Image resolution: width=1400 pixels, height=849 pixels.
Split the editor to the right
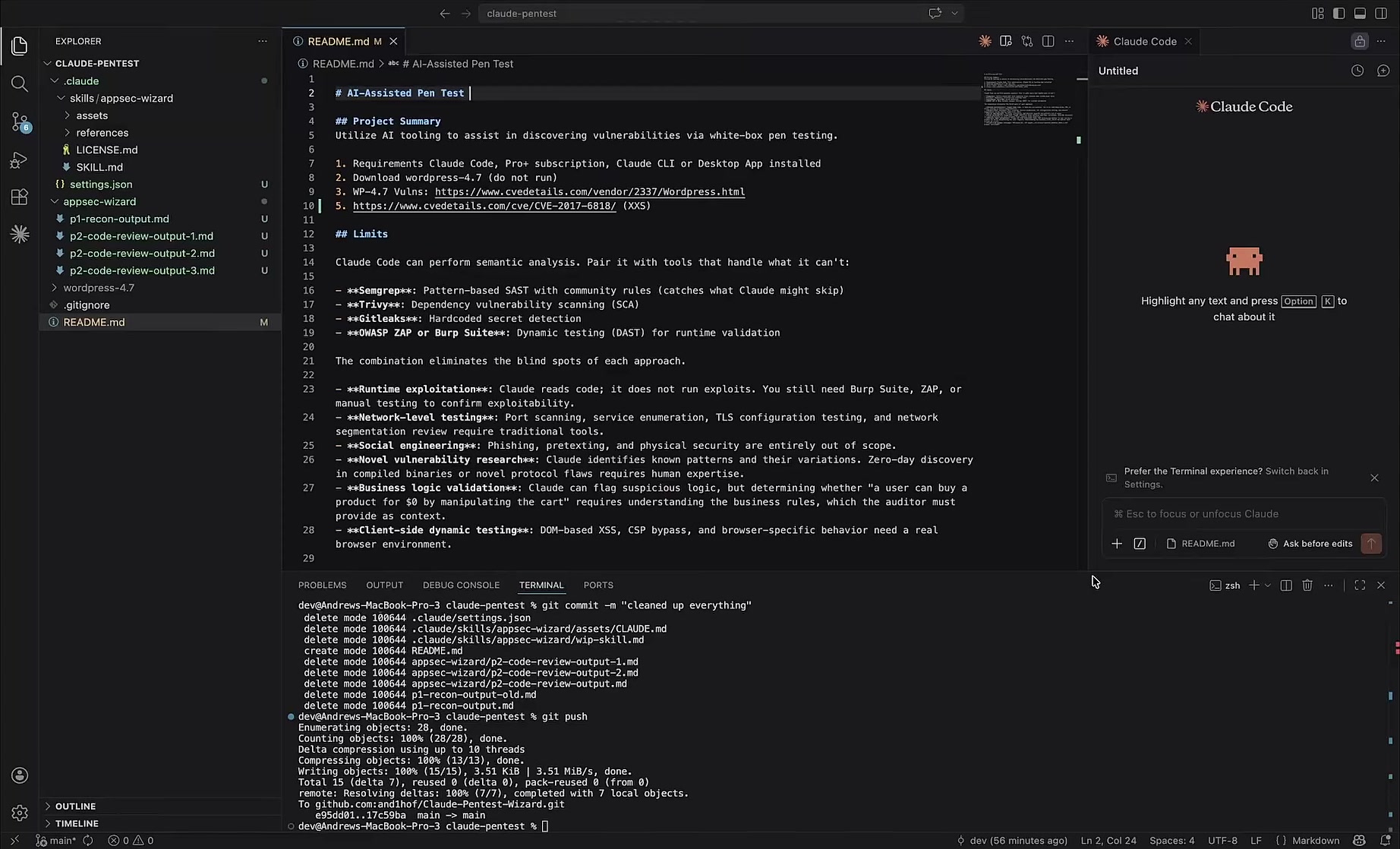point(1048,41)
